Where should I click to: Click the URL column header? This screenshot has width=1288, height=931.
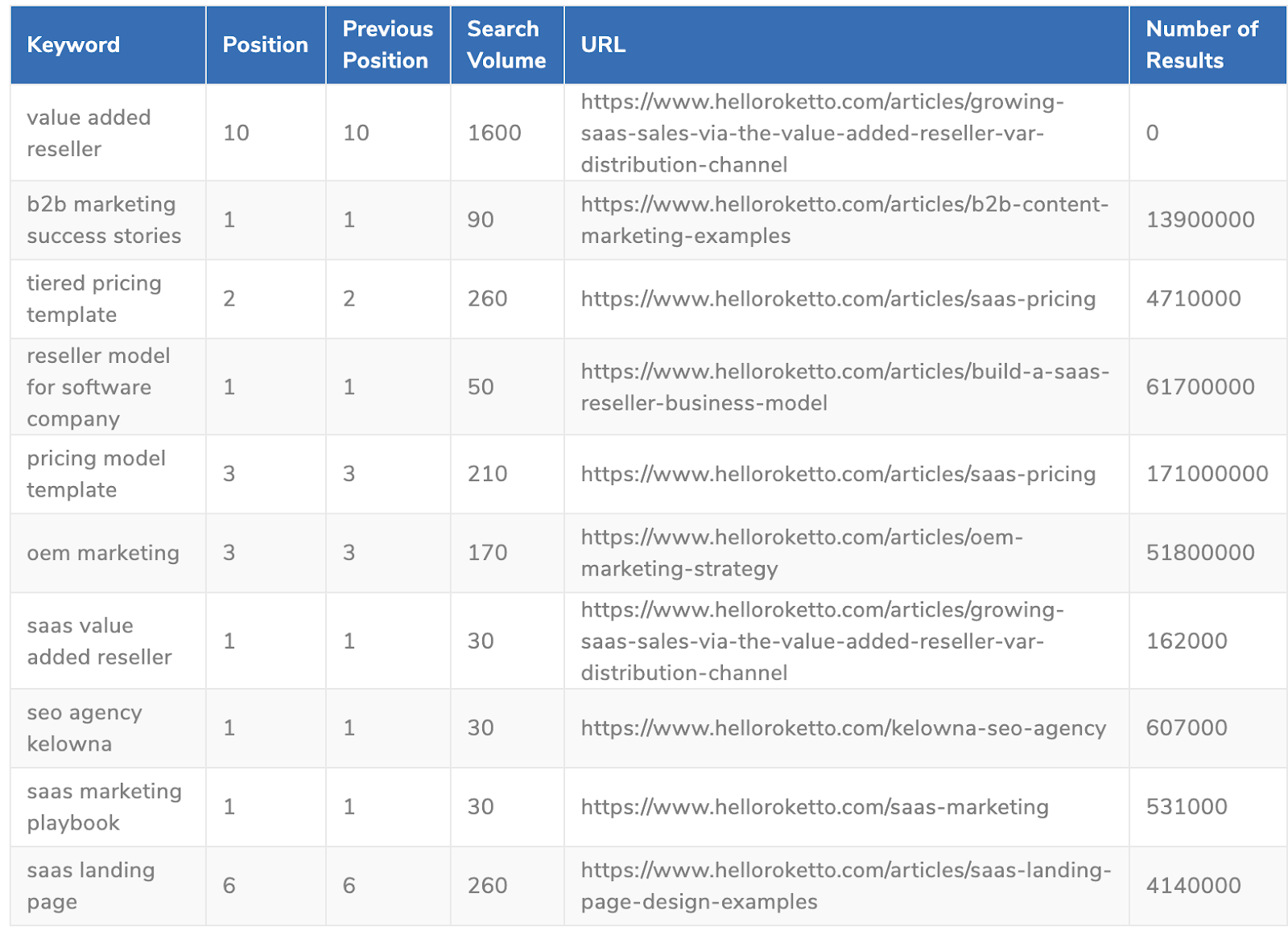click(x=603, y=45)
